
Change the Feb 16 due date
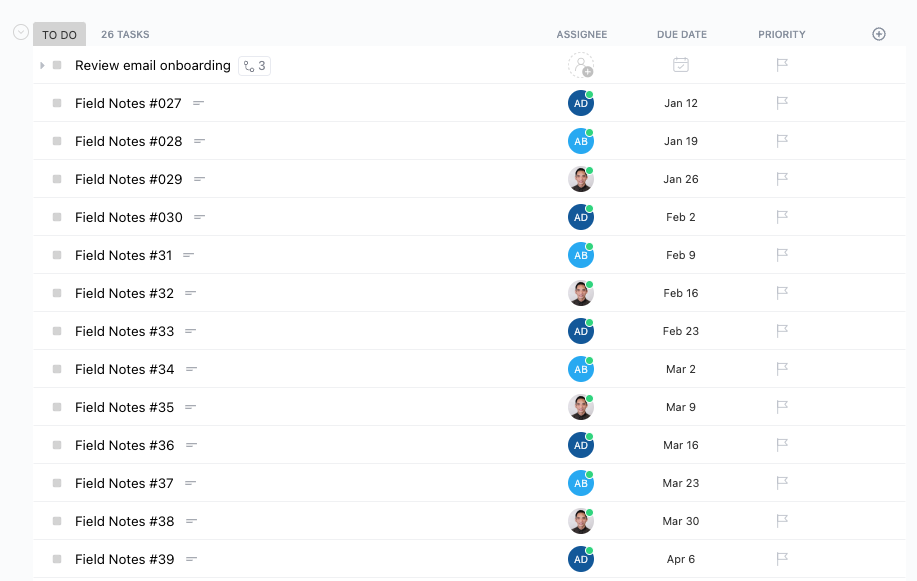click(681, 293)
